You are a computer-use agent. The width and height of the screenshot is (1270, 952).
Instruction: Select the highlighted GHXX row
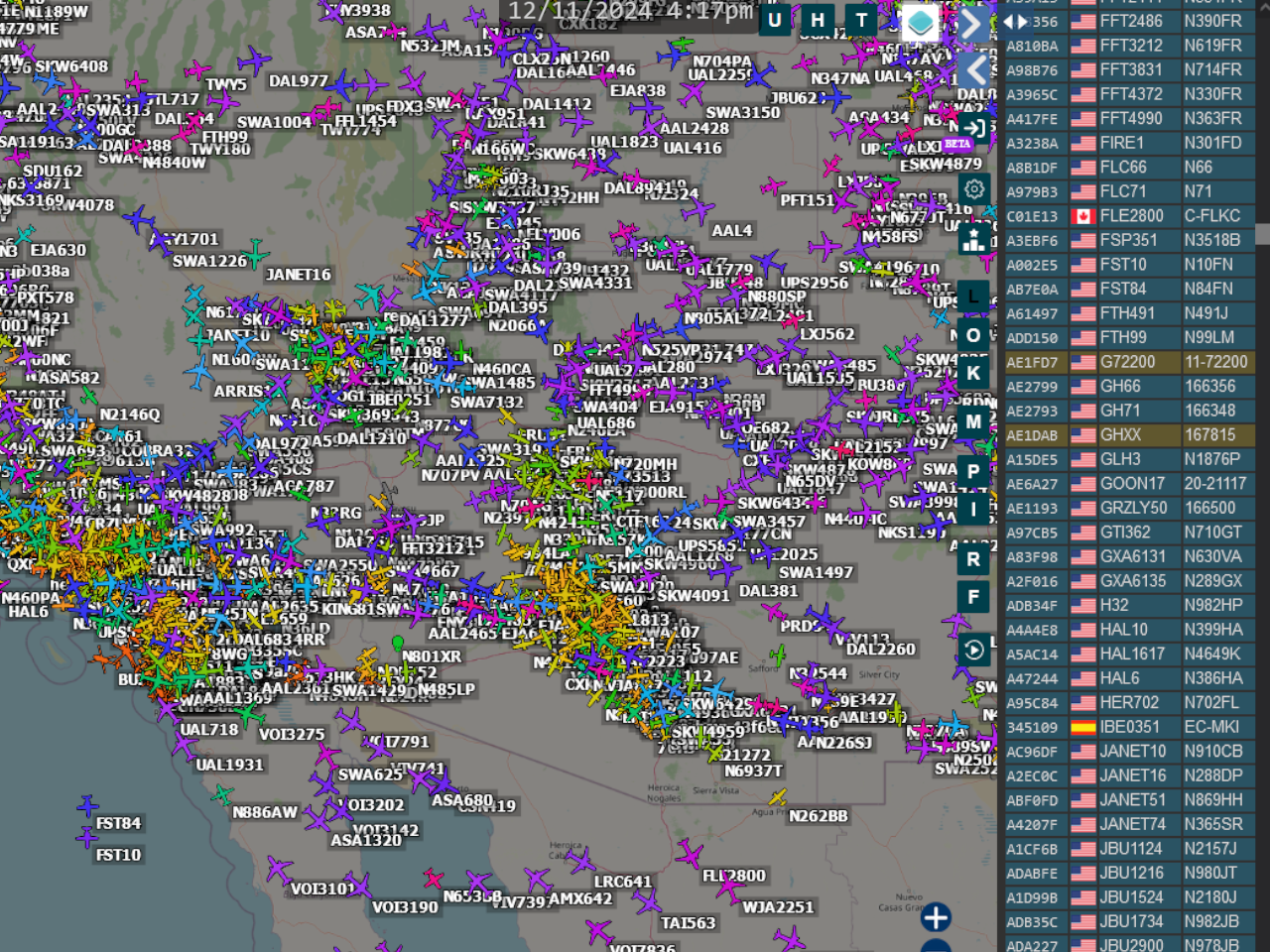1128,435
